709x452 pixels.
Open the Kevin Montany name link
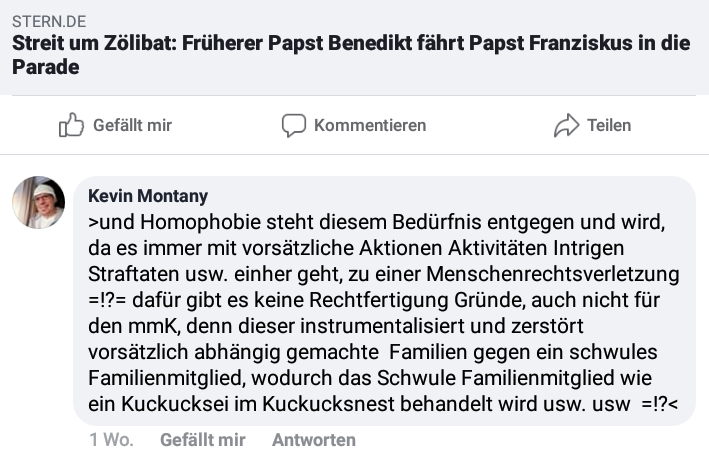148,196
